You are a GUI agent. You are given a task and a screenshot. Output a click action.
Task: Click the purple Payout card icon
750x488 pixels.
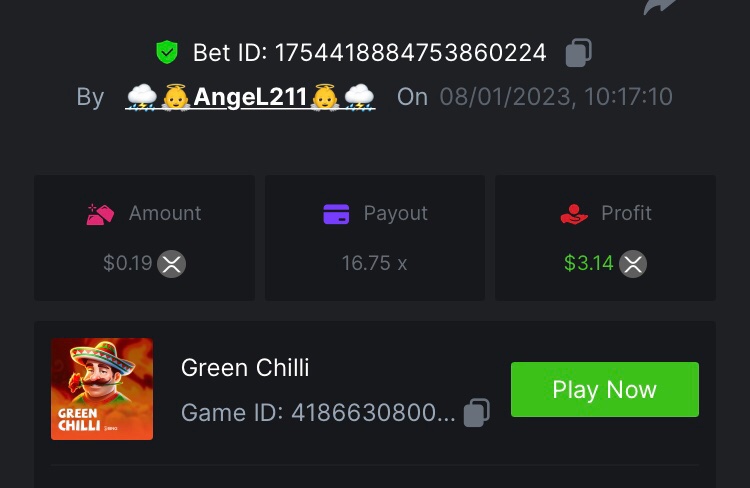[336, 214]
